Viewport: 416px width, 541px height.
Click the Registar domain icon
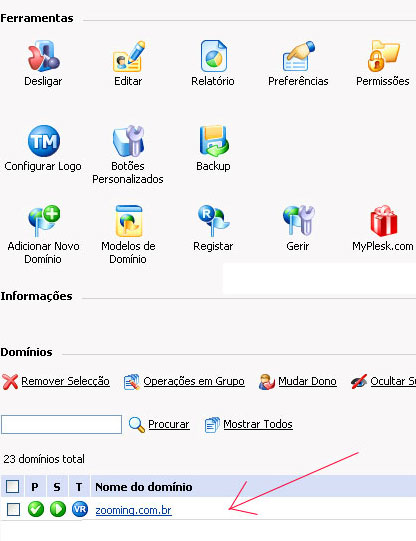[214, 221]
